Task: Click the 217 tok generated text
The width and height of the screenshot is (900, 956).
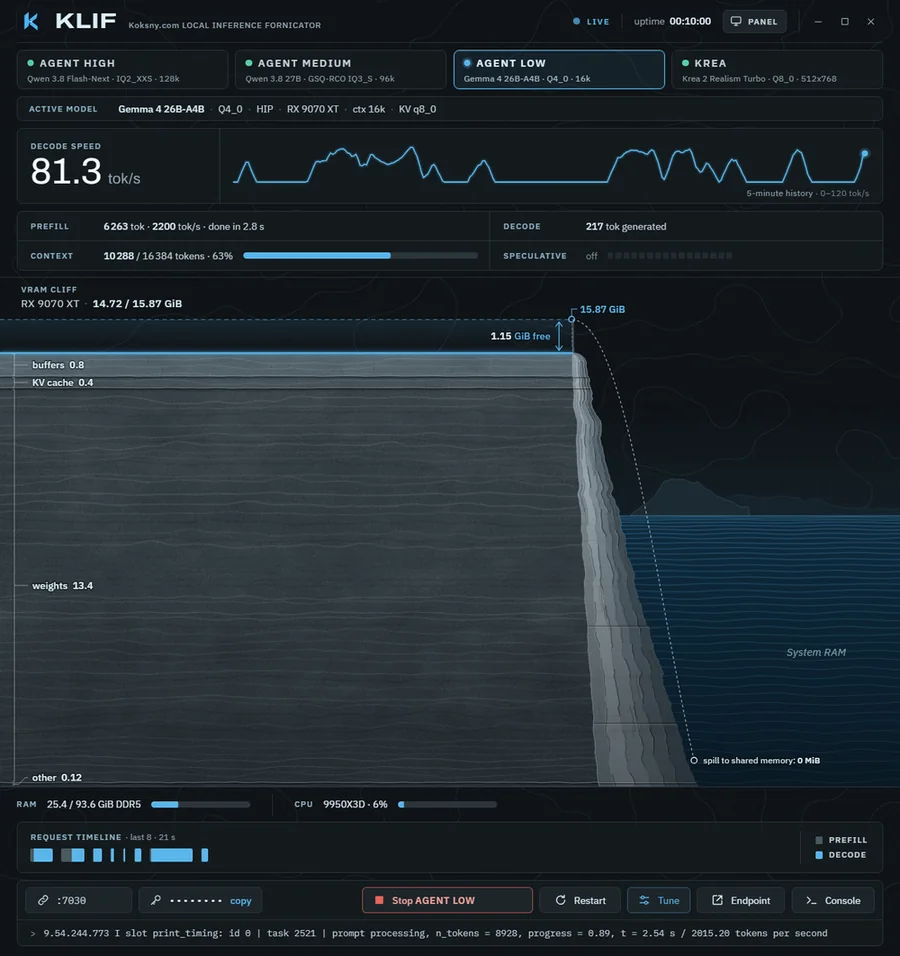Action: (626, 226)
